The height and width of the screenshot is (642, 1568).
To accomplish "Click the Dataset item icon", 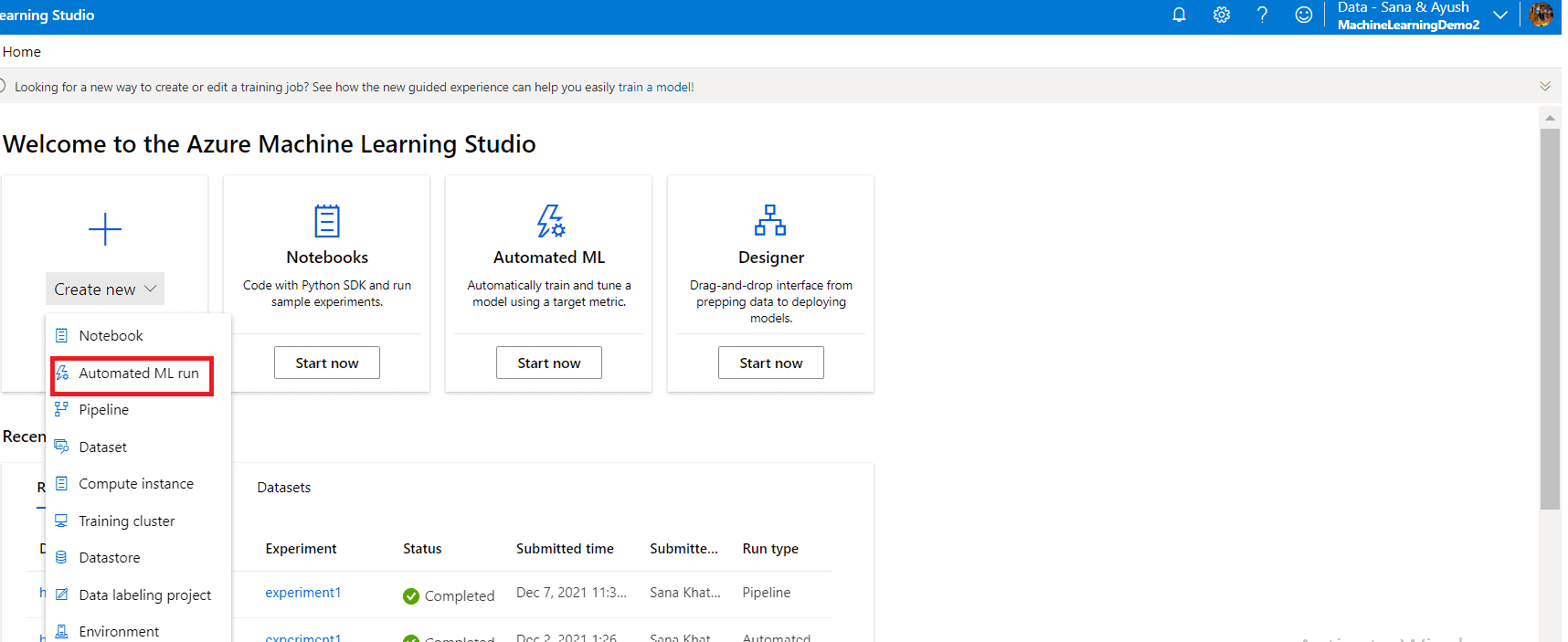I will (x=61, y=447).
